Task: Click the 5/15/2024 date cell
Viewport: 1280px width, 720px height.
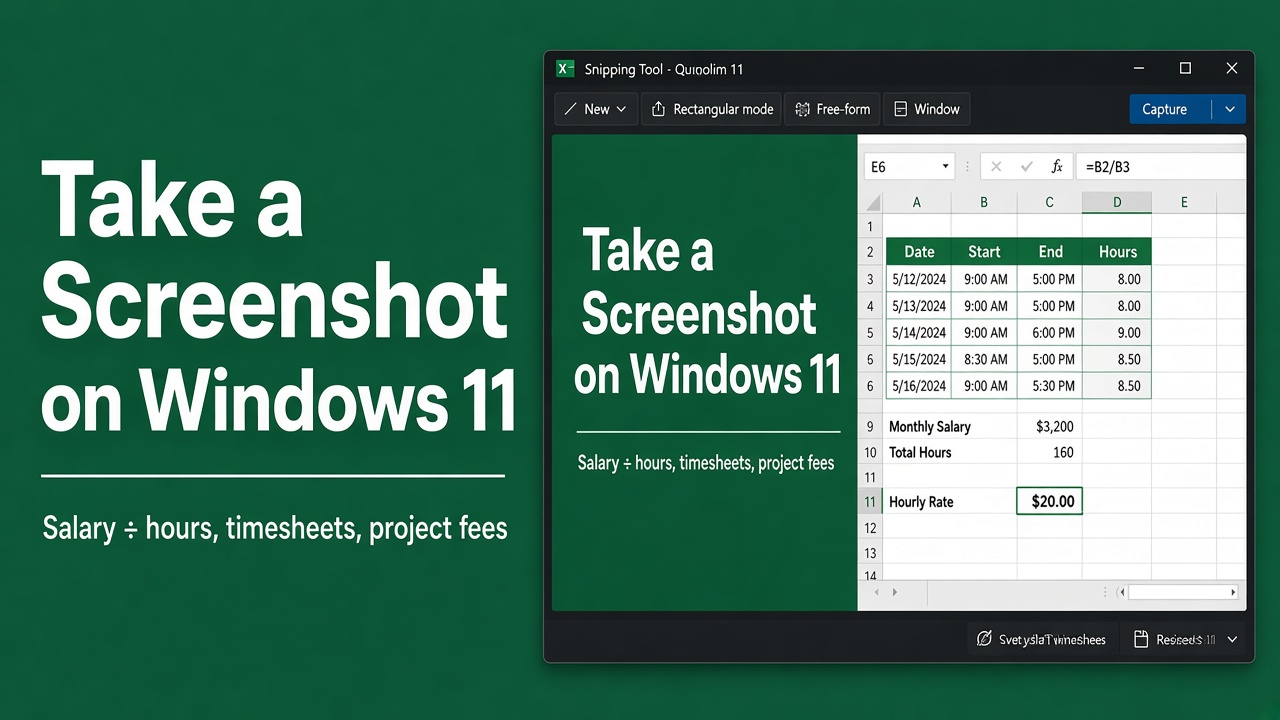Action: [918, 359]
